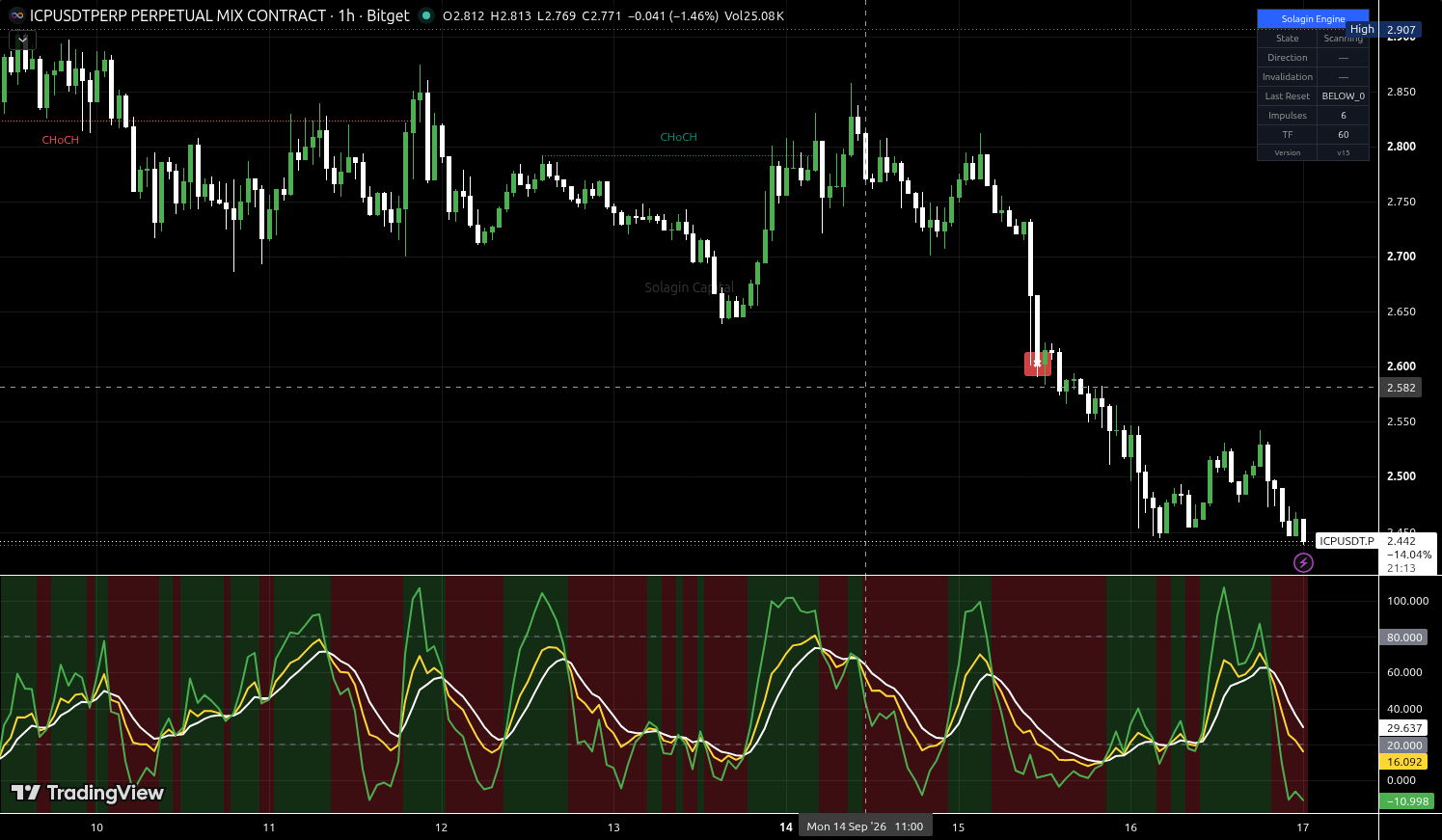Click the 2.650 price axis label
The height and width of the screenshot is (840, 1442).
pos(1401,312)
